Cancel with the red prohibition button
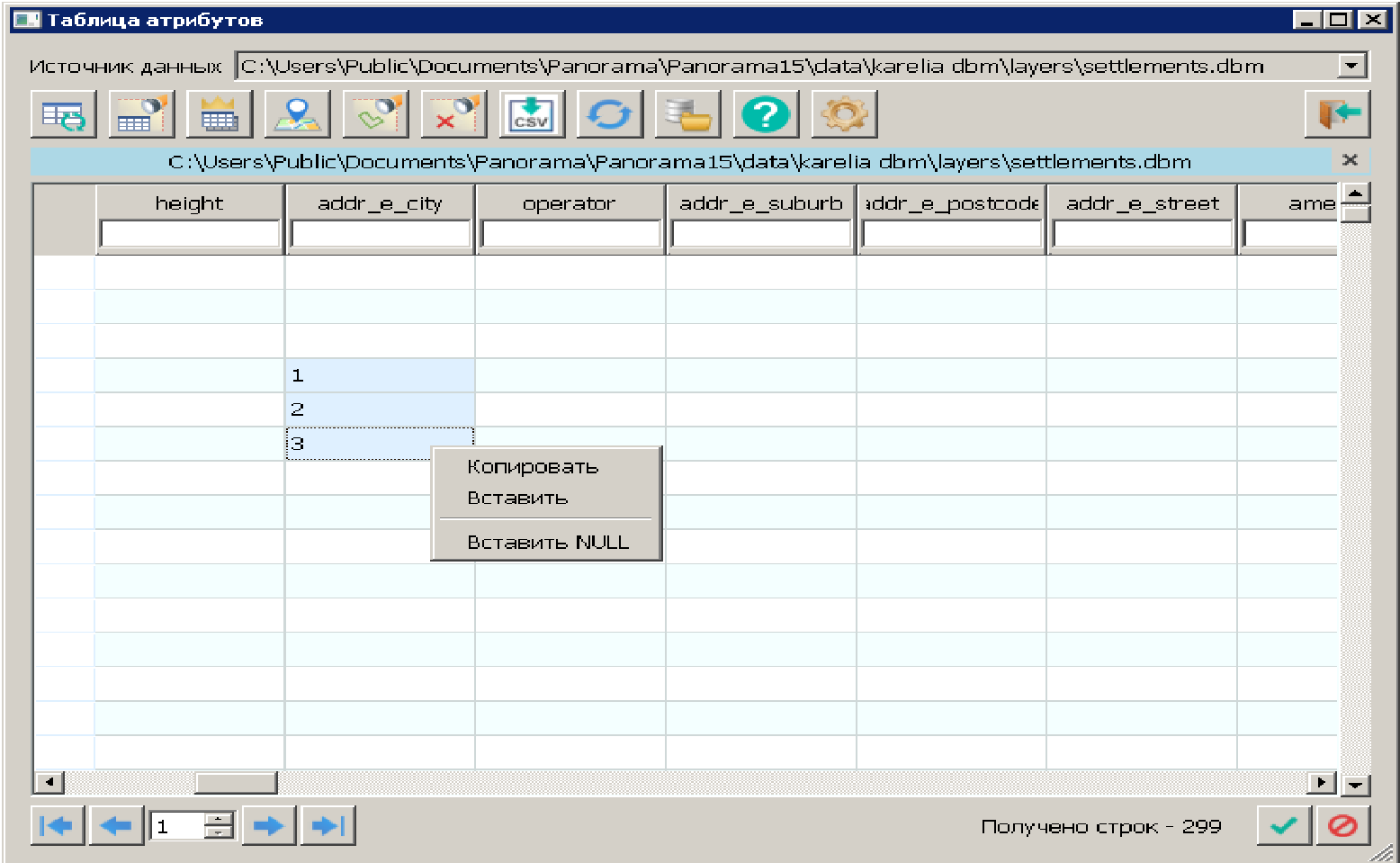Viewport: 1400px width, 863px height. point(1342,825)
